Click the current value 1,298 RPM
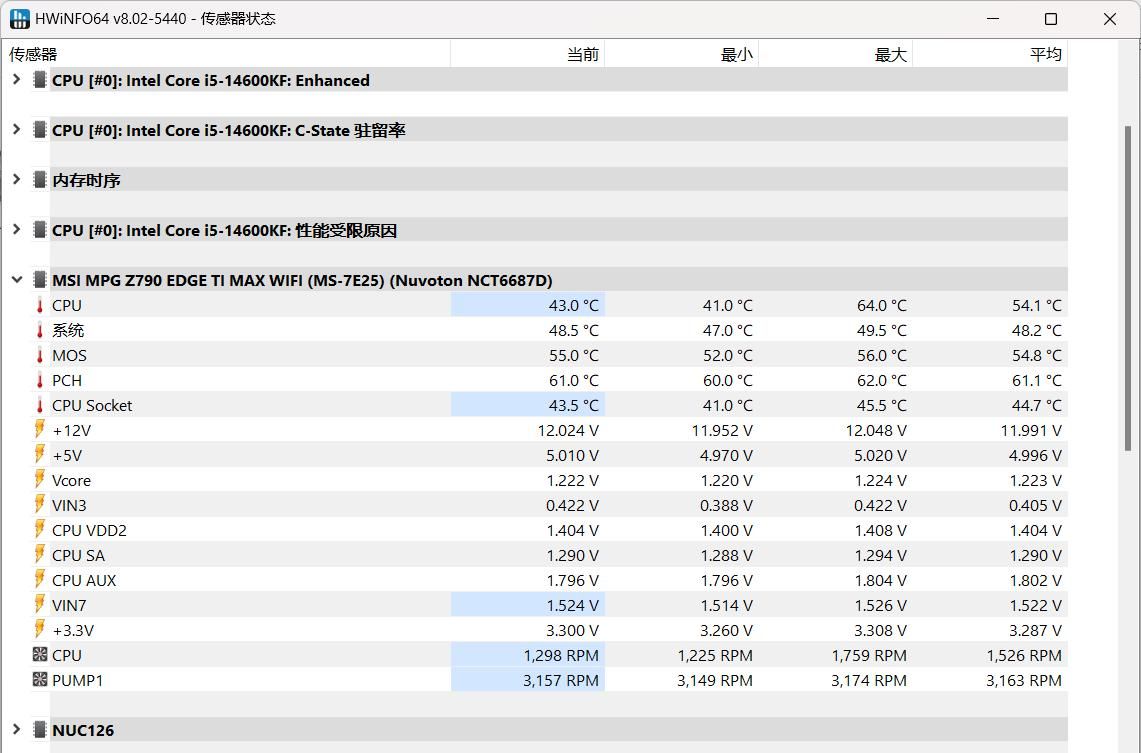 point(561,656)
